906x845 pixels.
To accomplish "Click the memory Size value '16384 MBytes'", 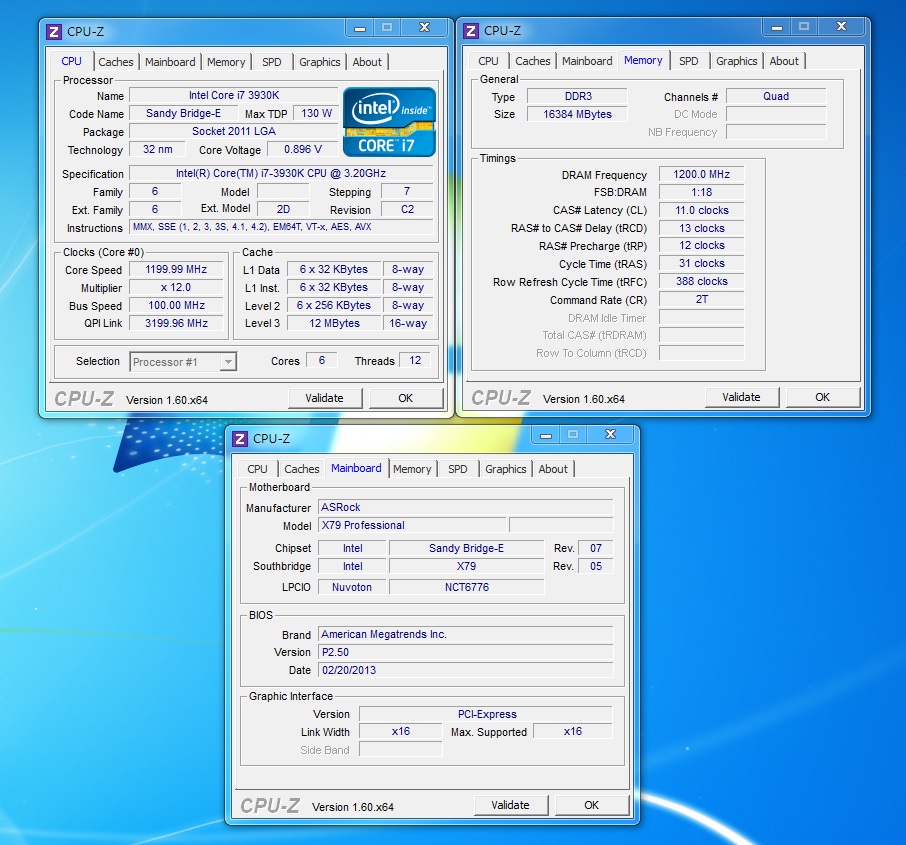I will pyautogui.click(x=578, y=114).
